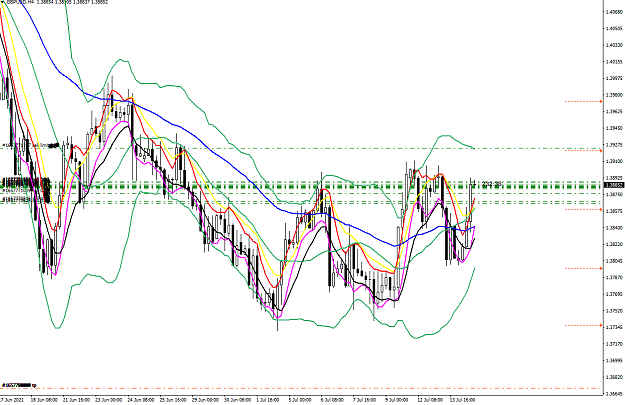Click the 1.39625 price scale label
625x405 pixels.
[614, 111]
